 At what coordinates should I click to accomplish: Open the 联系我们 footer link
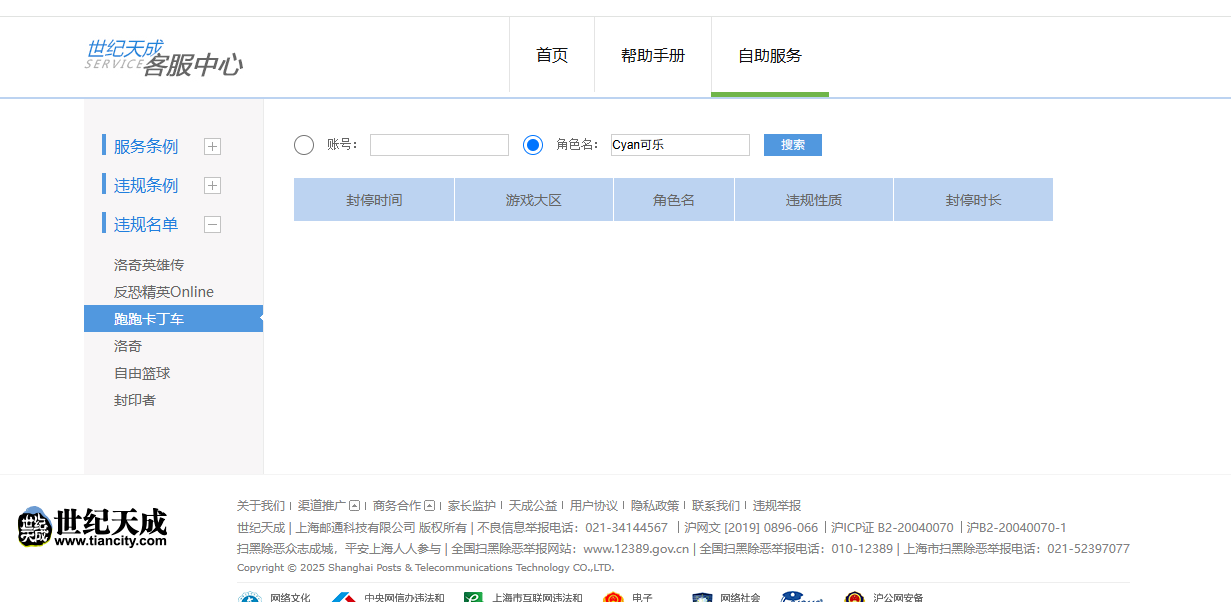coord(716,506)
